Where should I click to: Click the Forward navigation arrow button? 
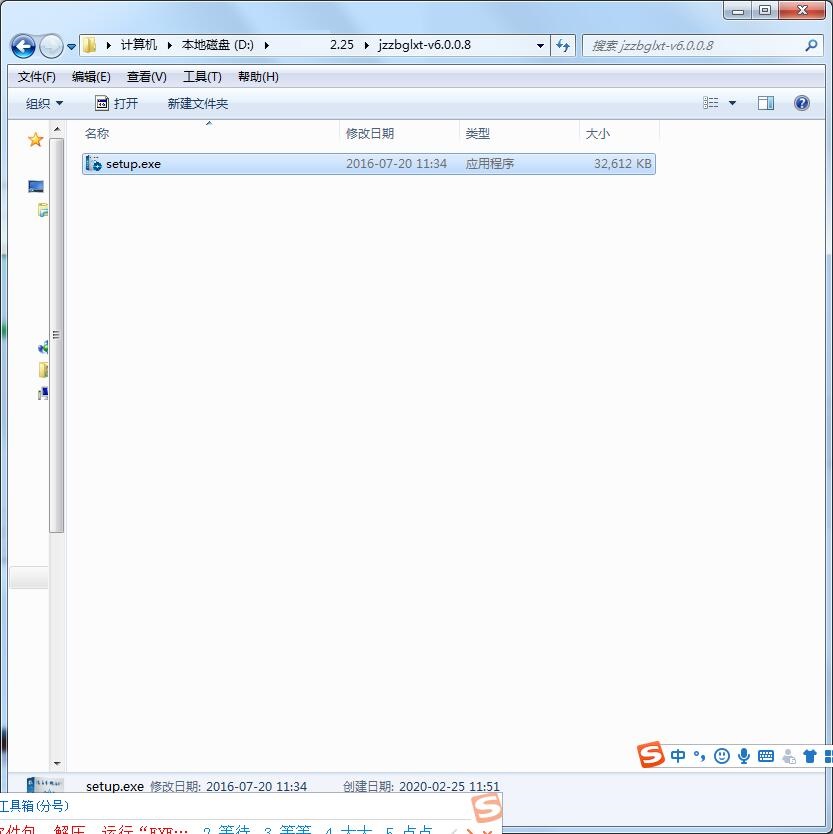point(51,46)
